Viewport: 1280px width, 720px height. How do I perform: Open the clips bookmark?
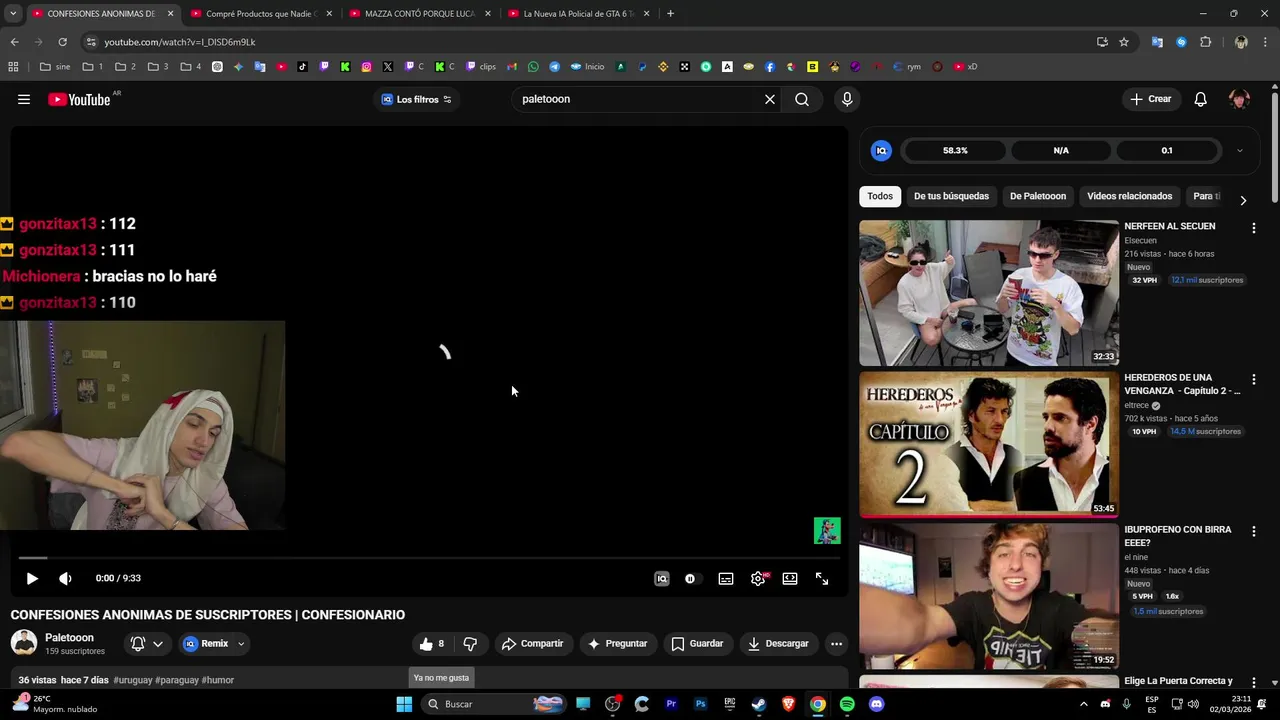(481, 67)
